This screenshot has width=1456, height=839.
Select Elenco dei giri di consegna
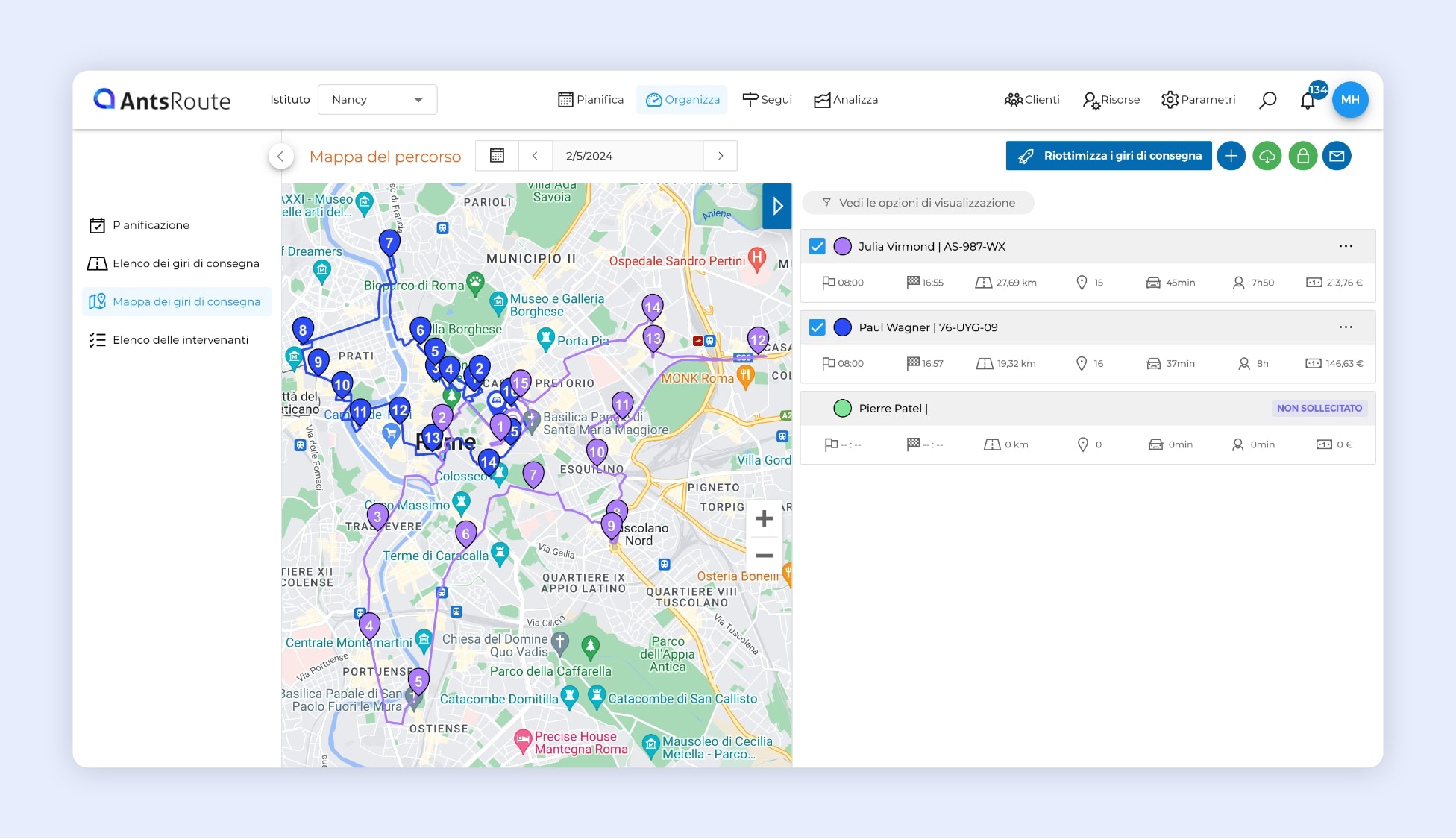point(186,263)
